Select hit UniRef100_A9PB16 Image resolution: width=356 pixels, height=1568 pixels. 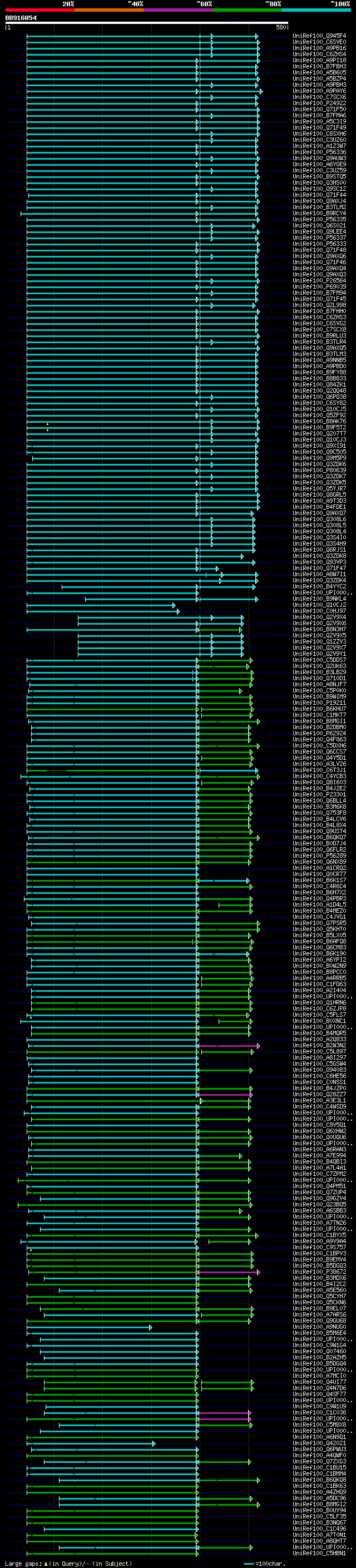point(319,48)
